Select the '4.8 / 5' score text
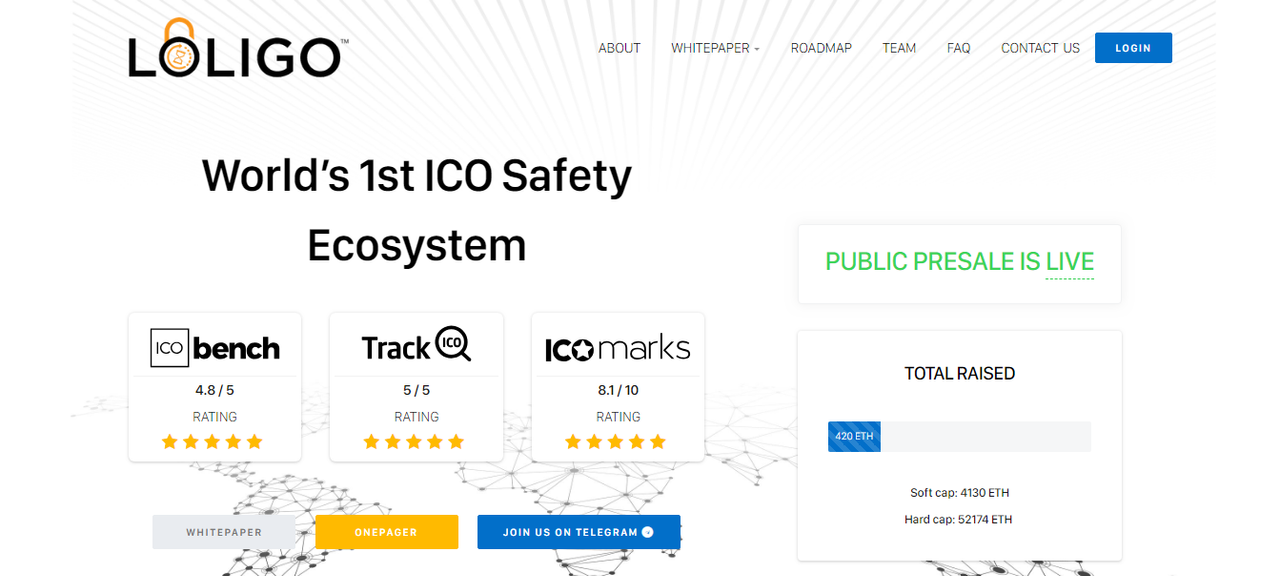 tap(215, 390)
